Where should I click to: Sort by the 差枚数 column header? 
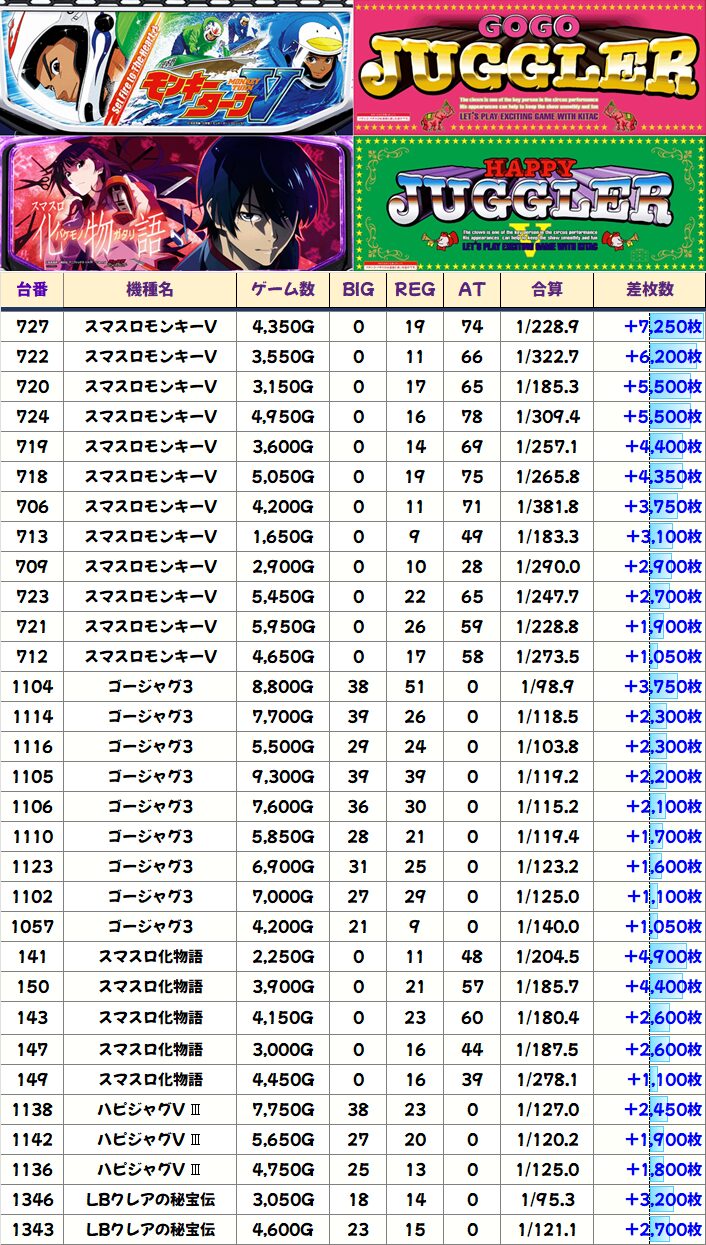coord(649,289)
